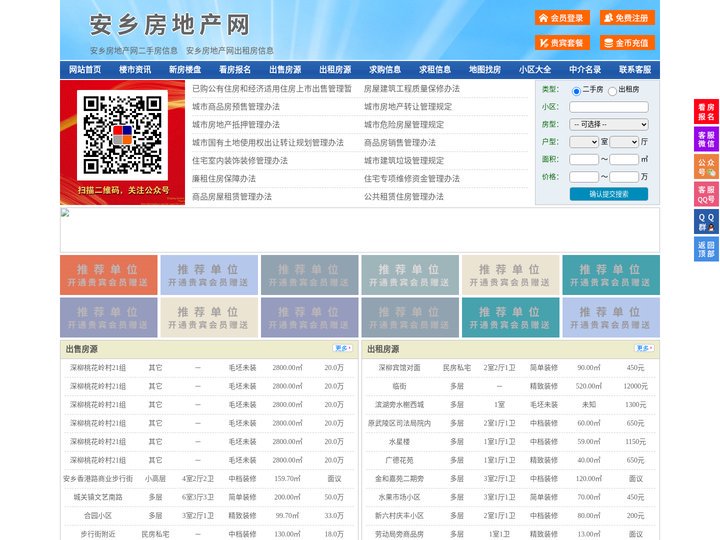
Task: Open the 会员登录 member login button
Action: [562, 18]
